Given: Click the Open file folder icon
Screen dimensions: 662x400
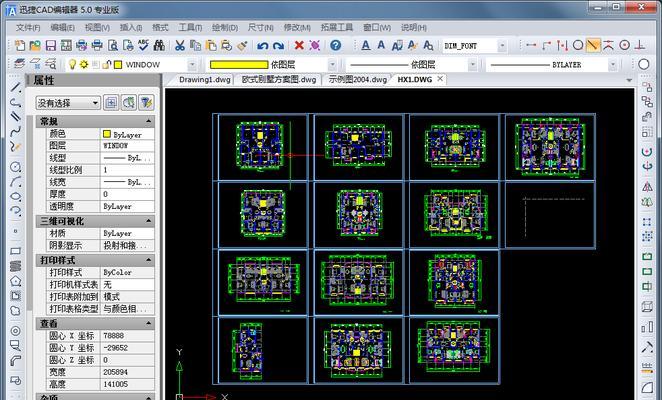Looking at the screenshot, I should pyautogui.click(x=35, y=45).
